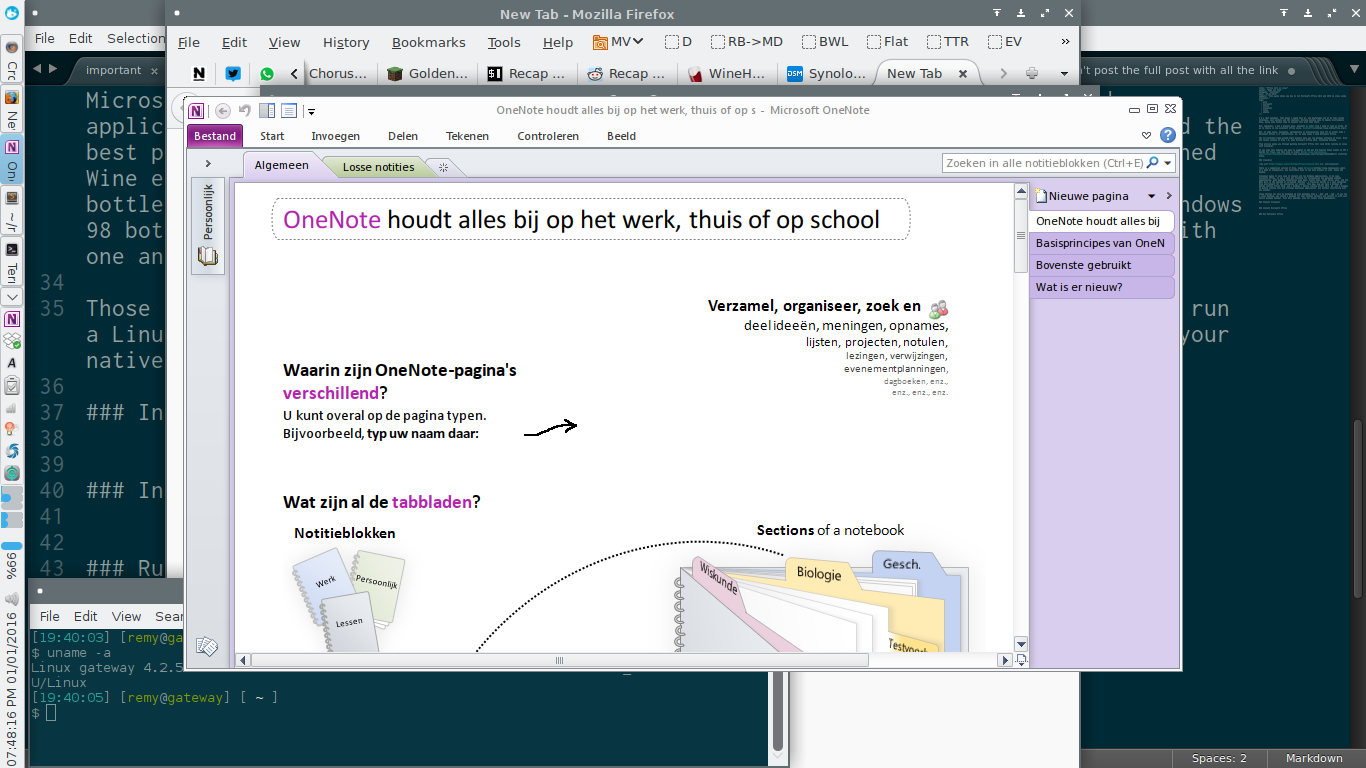
Task: Click the Persoonlijk notebook book icon
Action: [208, 255]
